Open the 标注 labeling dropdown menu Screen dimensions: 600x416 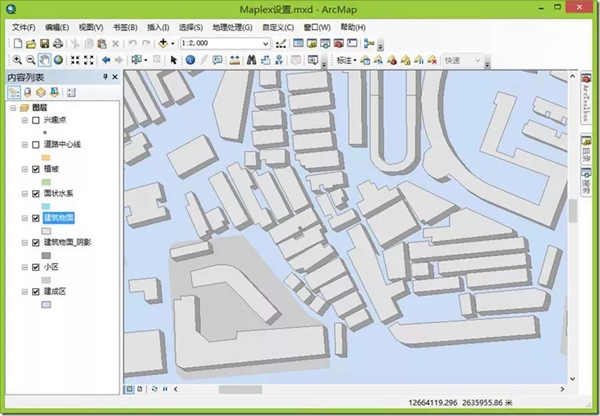point(346,60)
